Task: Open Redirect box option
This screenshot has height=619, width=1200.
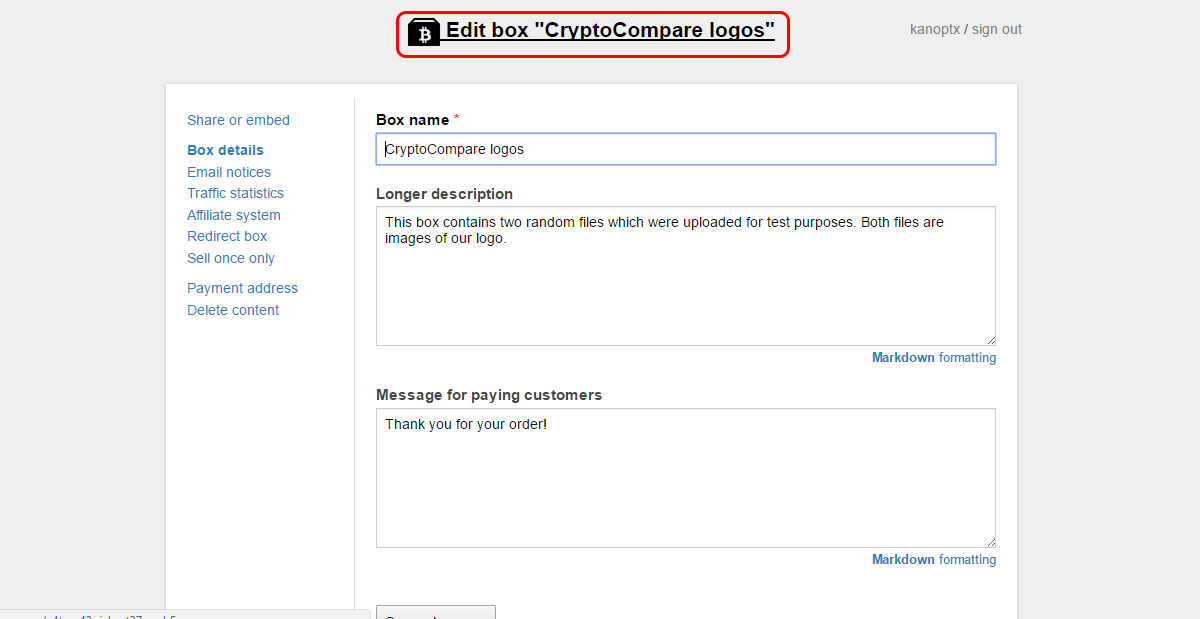Action: click(227, 236)
